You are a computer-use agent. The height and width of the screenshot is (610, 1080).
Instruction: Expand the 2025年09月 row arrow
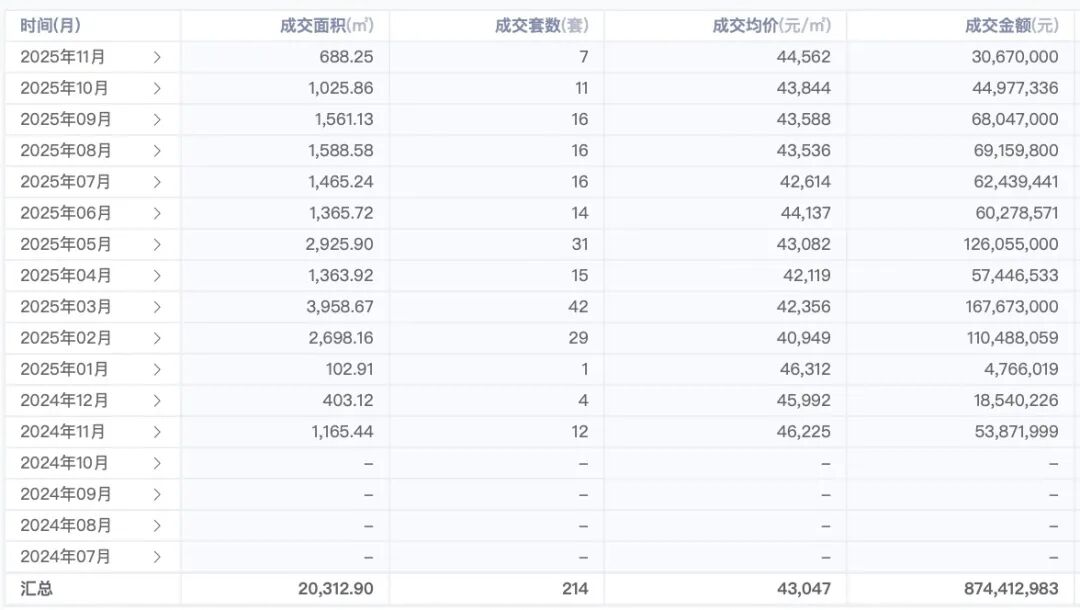pyautogui.click(x=157, y=119)
